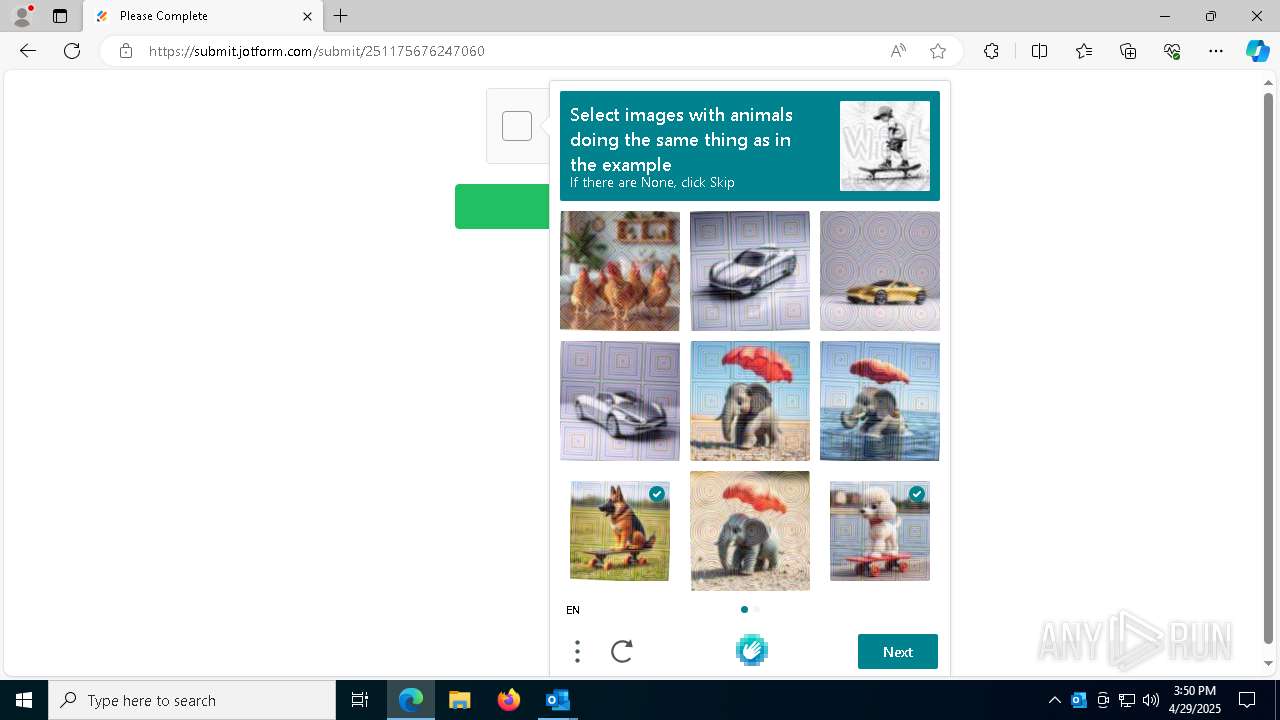Screen dimensions: 1280x720
Task: Open the Collections icon
Action: (x=1128, y=51)
